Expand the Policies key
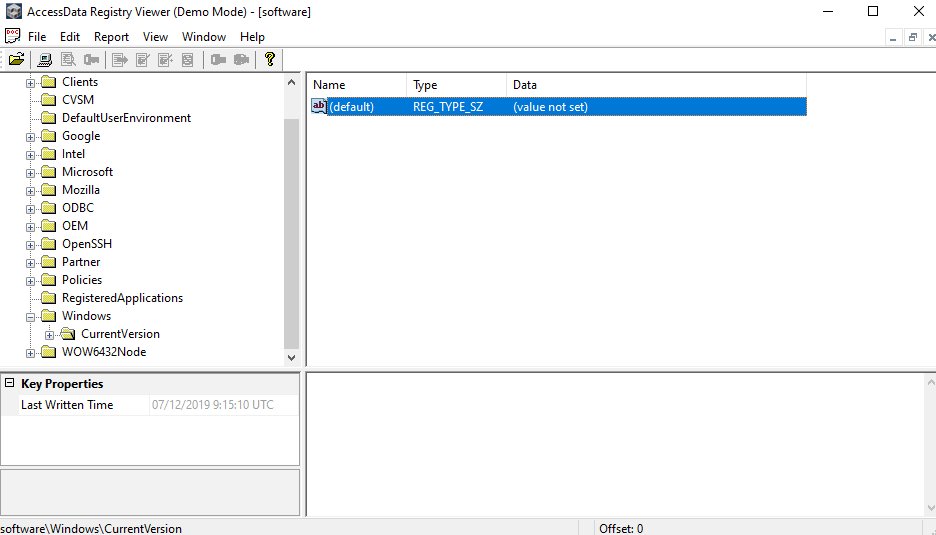Image resolution: width=936 pixels, height=535 pixels. 30,281
